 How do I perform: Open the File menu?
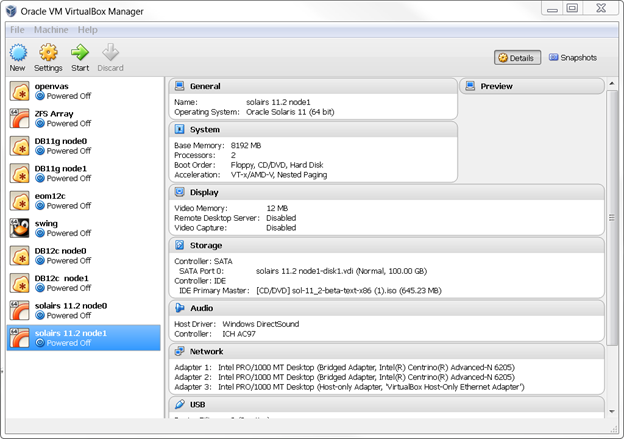pyautogui.click(x=17, y=30)
